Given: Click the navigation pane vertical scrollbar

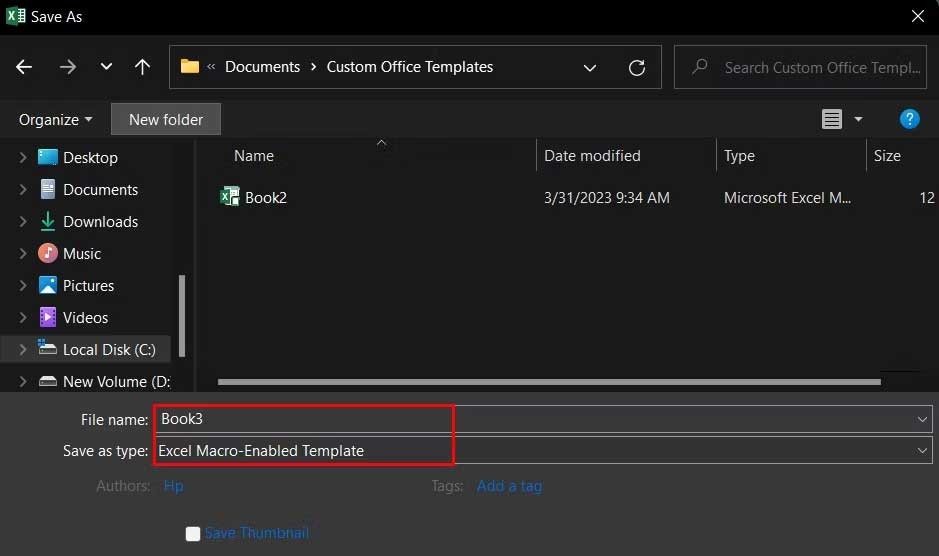Looking at the screenshot, I should pos(182,316).
